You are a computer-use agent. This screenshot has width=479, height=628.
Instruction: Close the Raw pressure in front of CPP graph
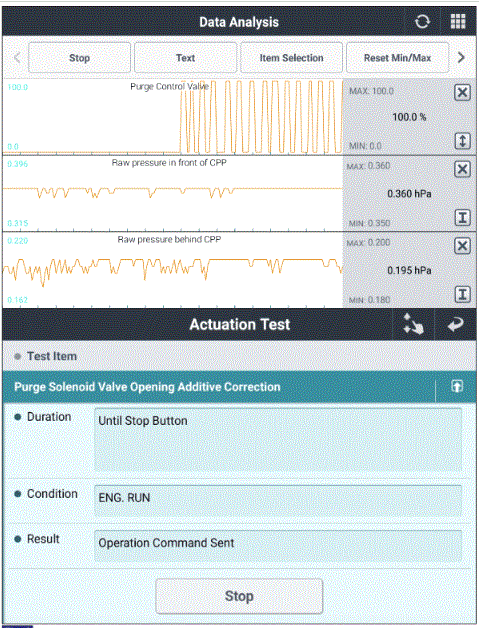(462, 169)
